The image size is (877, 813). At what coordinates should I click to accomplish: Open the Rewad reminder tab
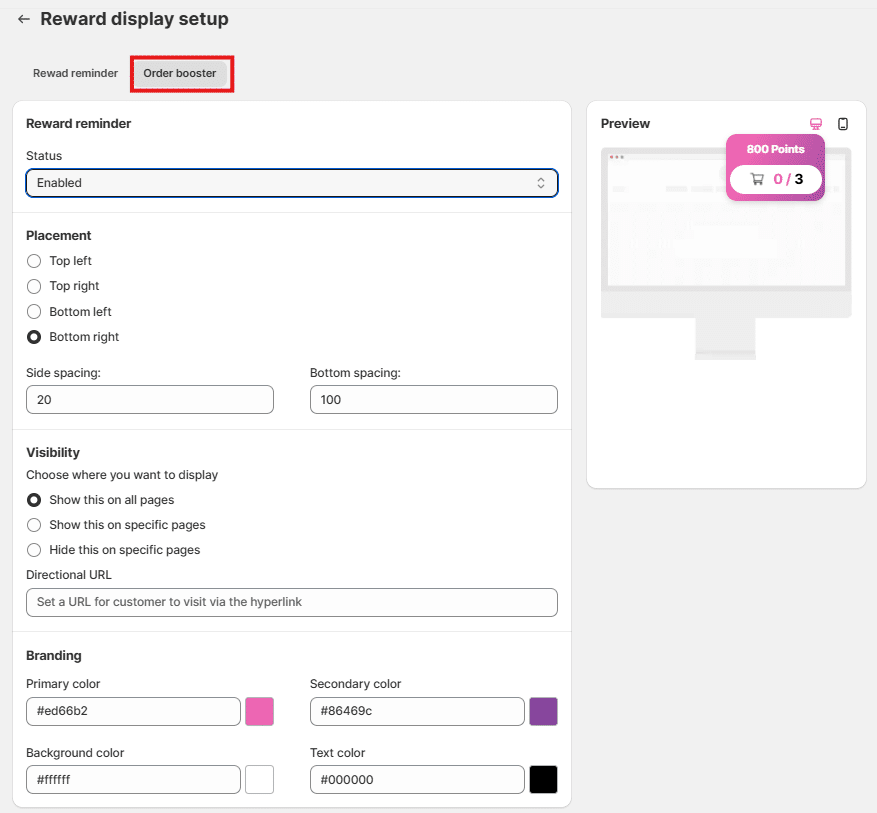pos(75,73)
